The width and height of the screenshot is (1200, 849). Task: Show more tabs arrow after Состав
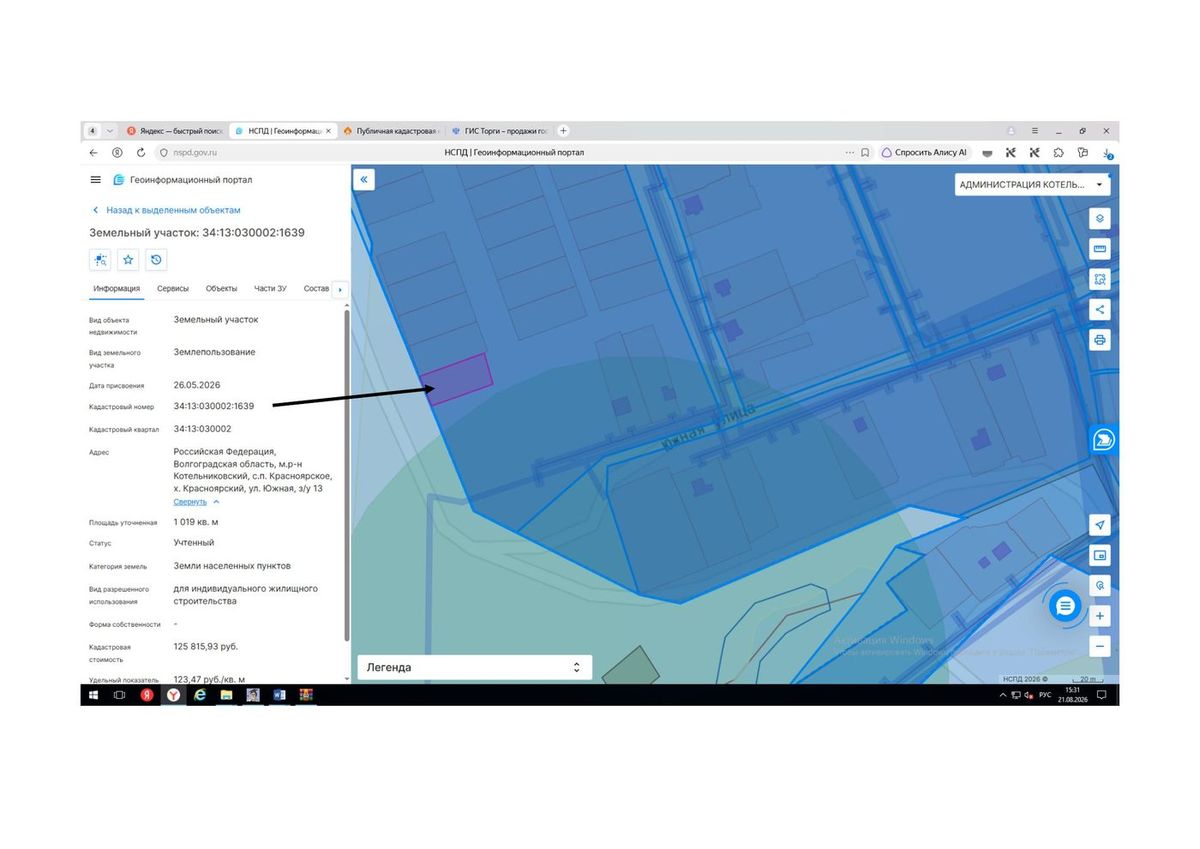339,290
